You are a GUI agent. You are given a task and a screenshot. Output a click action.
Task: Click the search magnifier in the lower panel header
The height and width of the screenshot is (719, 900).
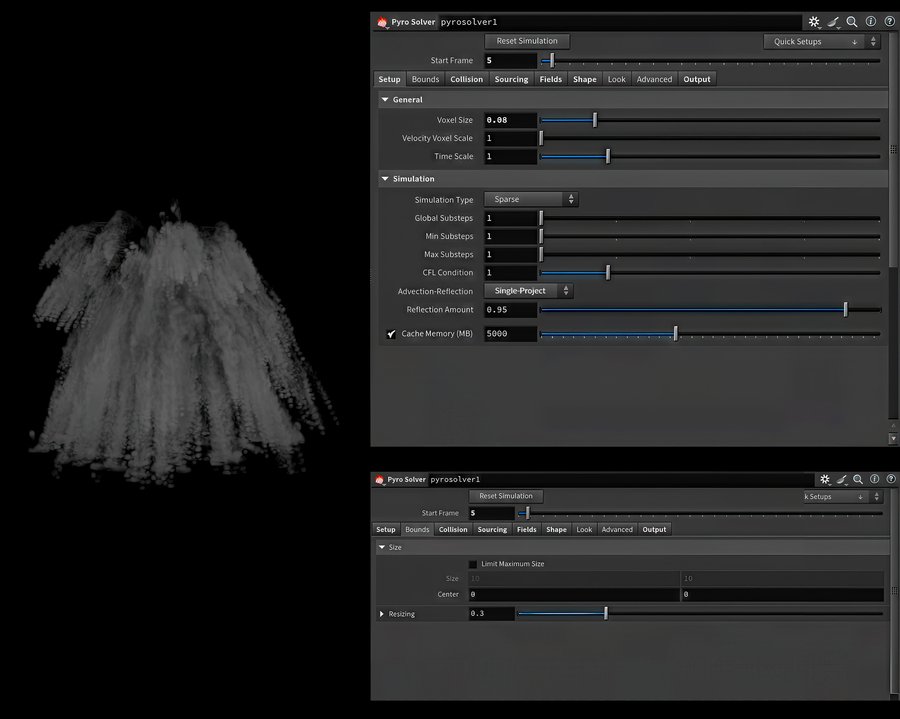tap(859, 480)
